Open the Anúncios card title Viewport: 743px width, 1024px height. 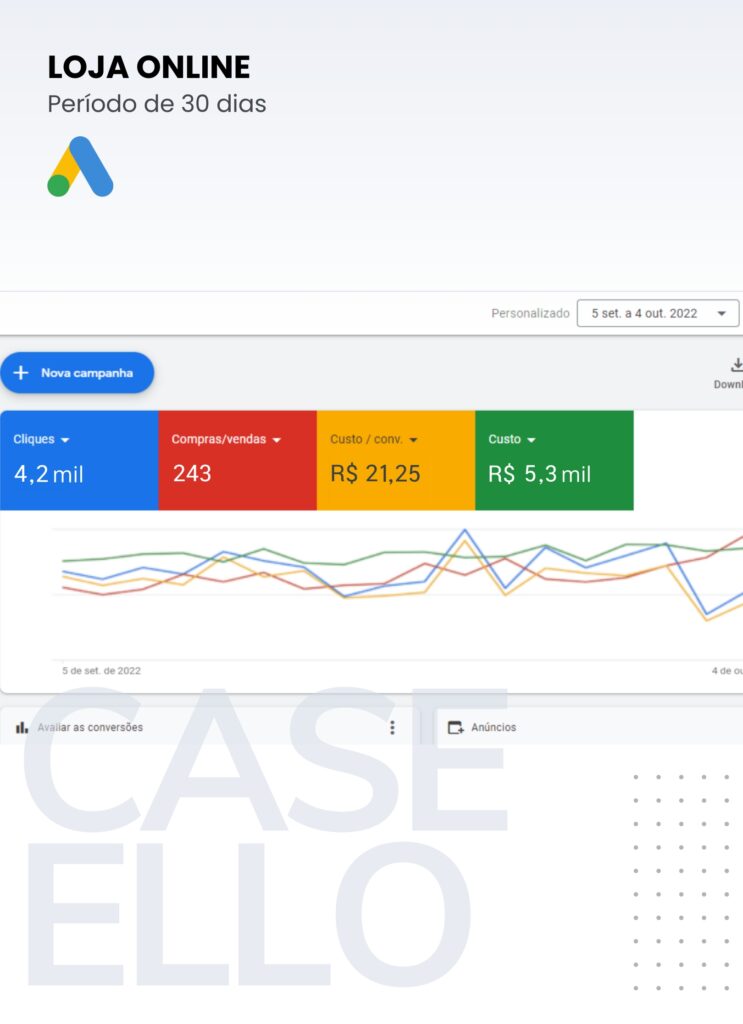[x=494, y=728]
